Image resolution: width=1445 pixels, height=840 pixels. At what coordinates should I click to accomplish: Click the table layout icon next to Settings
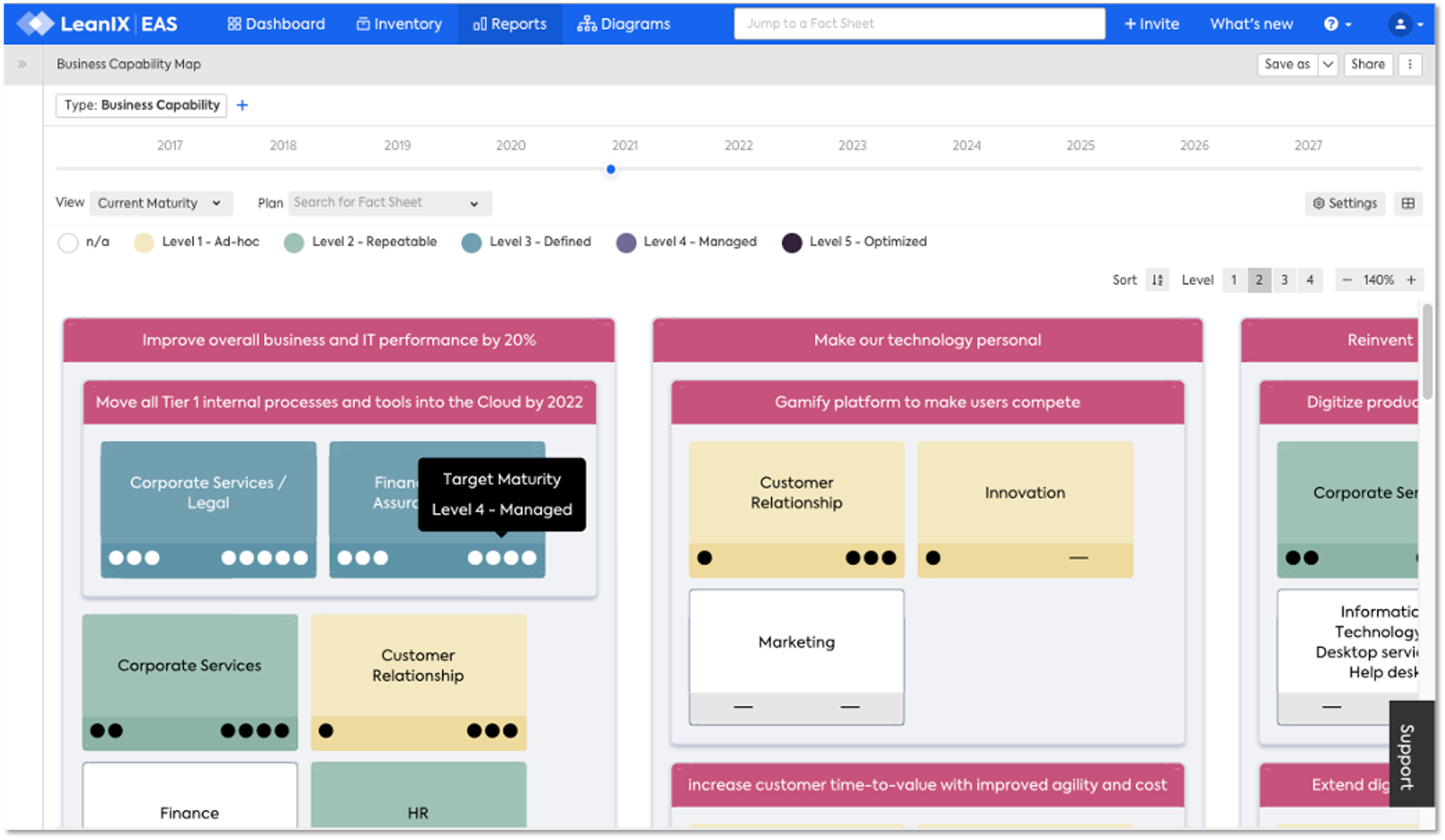1408,203
